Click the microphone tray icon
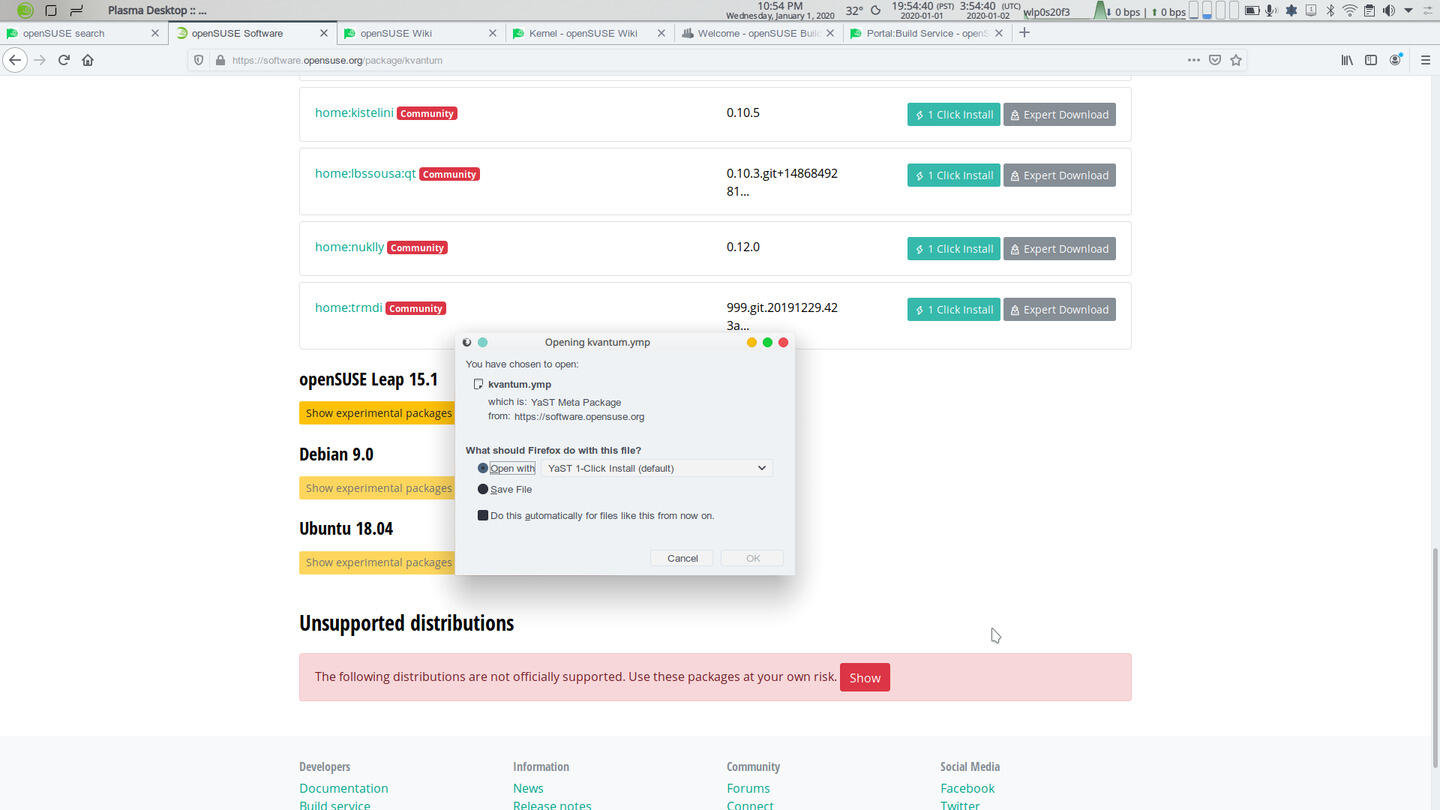1440x810 pixels. (x=1270, y=11)
